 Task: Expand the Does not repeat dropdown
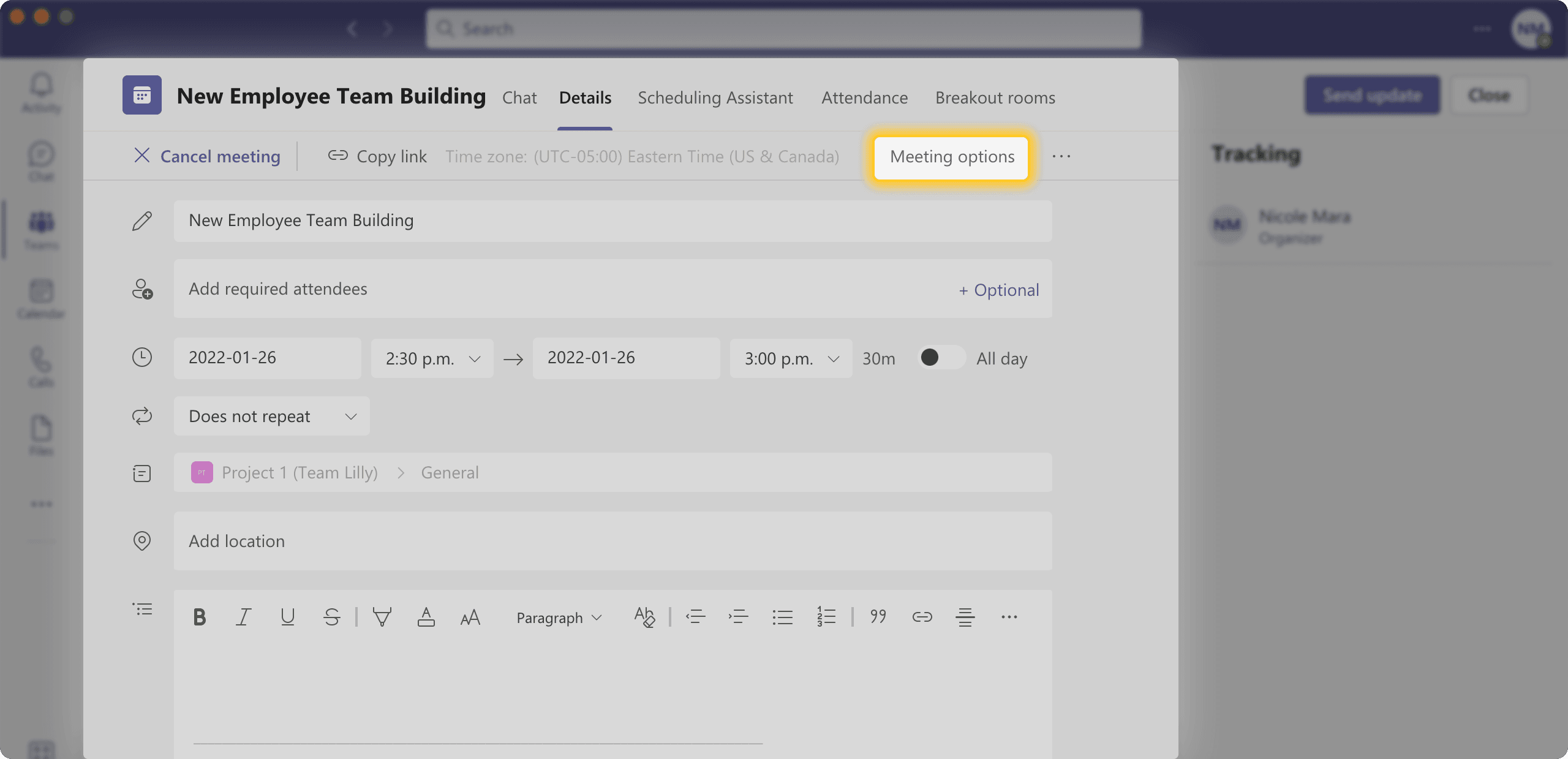point(272,417)
